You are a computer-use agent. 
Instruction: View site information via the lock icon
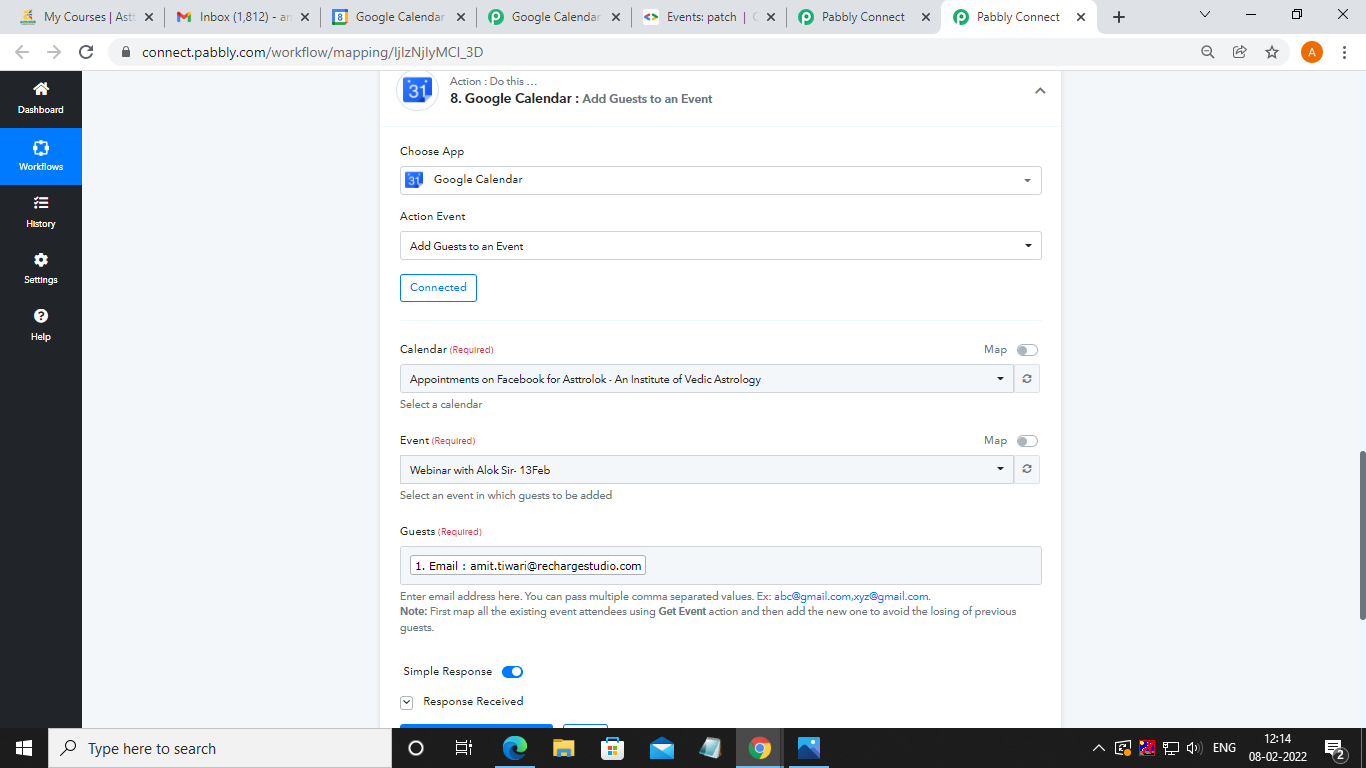coord(126,52)
